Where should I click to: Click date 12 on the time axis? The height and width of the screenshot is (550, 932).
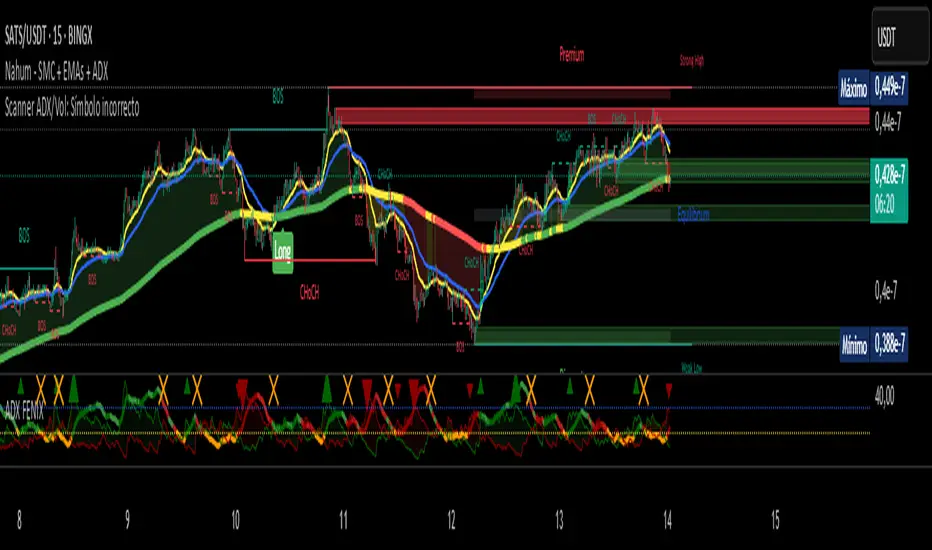(x=451, y=520)
